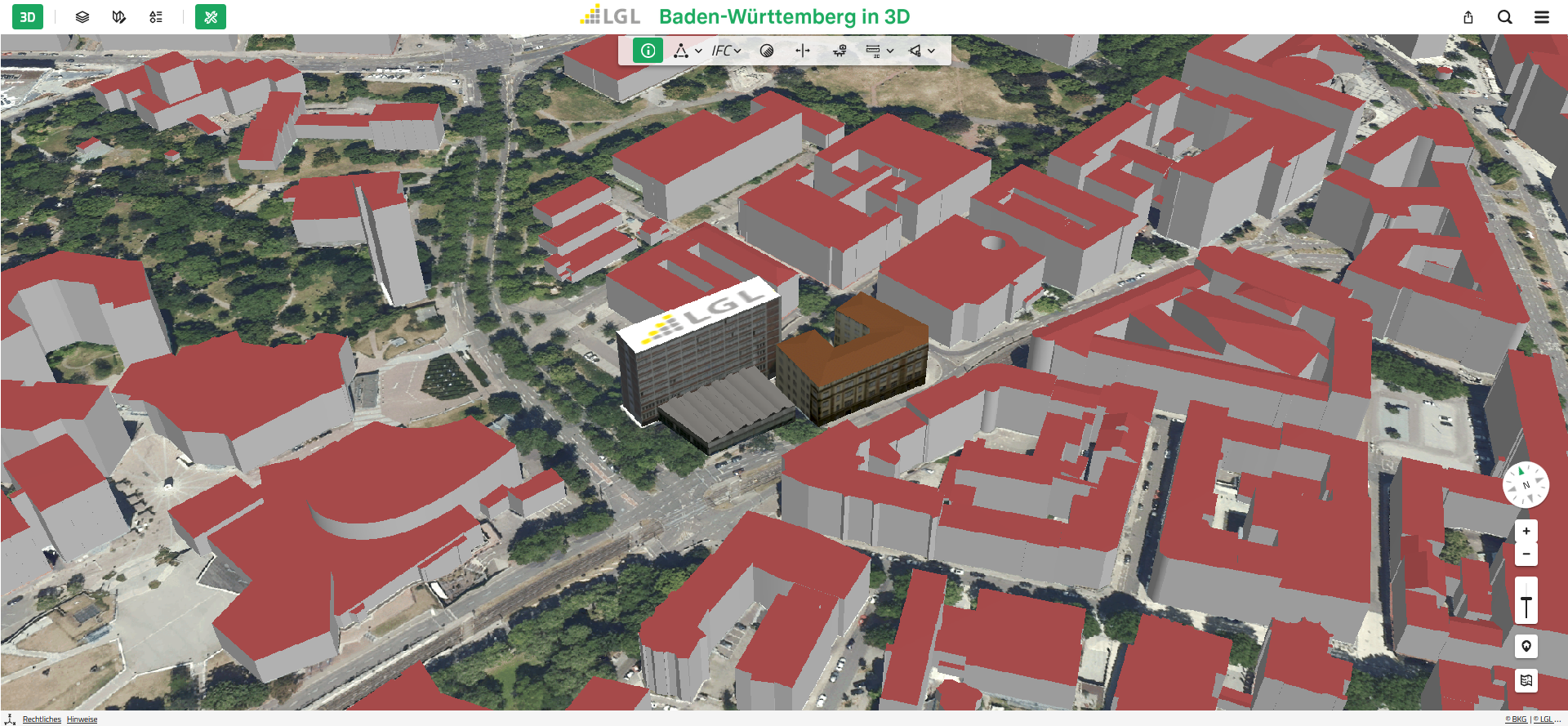Open the share icon in header
Image resolution: width=1568 pixels, height=726 pixels.
click(1468, 17)
